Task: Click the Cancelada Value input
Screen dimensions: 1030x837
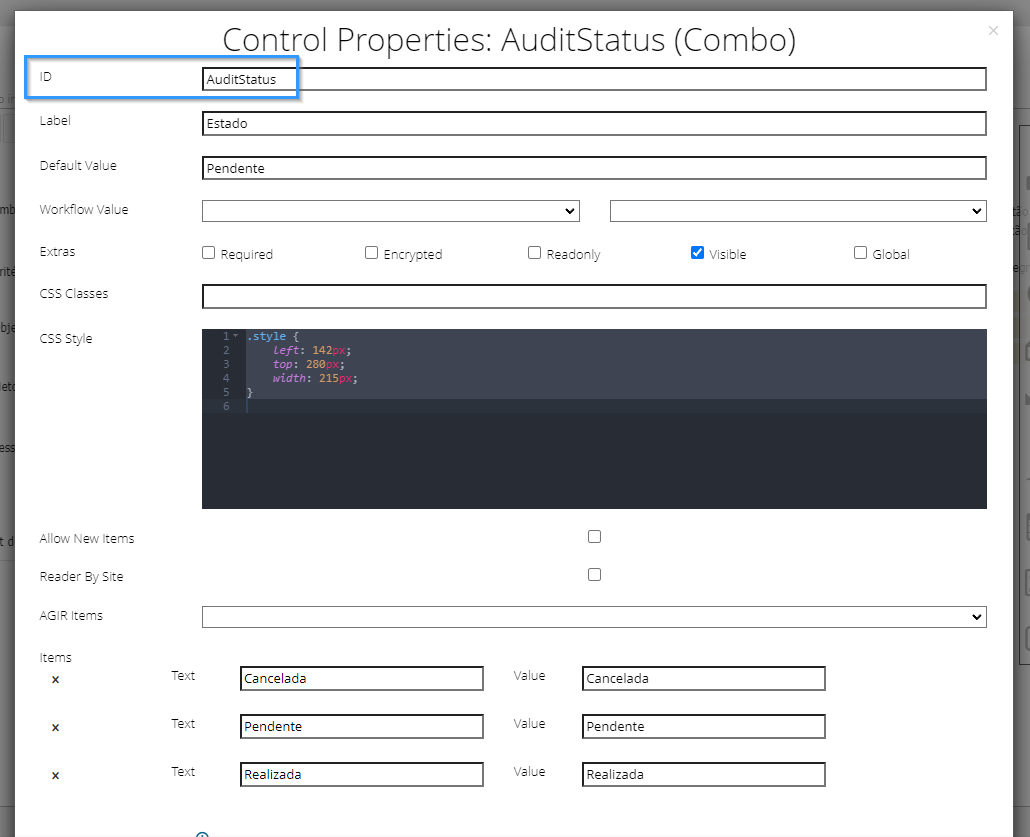Action: 704,679
